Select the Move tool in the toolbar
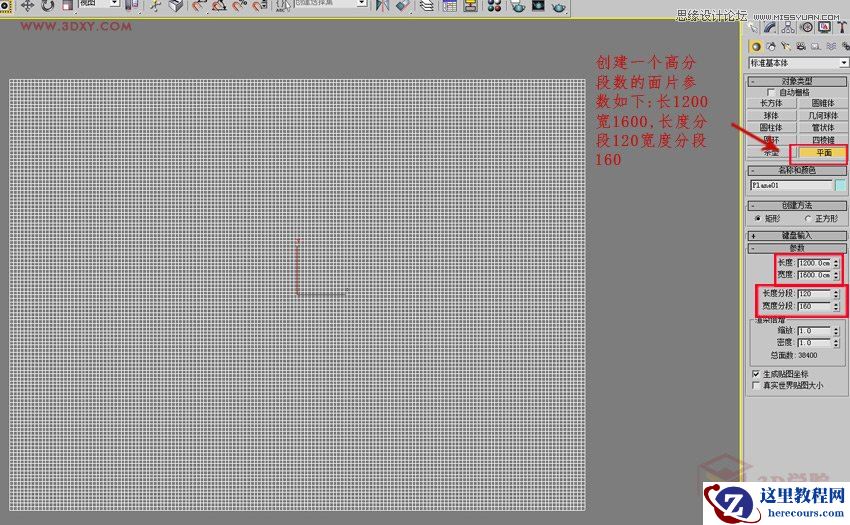This screenshot has width=850, height=525. [27, 5]
